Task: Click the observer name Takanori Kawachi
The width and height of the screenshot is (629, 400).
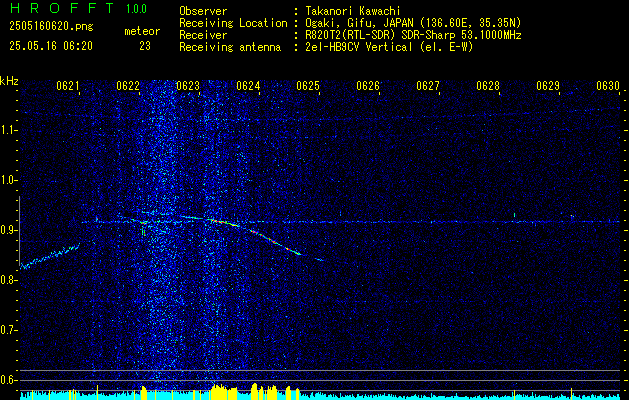Action: coord(353,11)
